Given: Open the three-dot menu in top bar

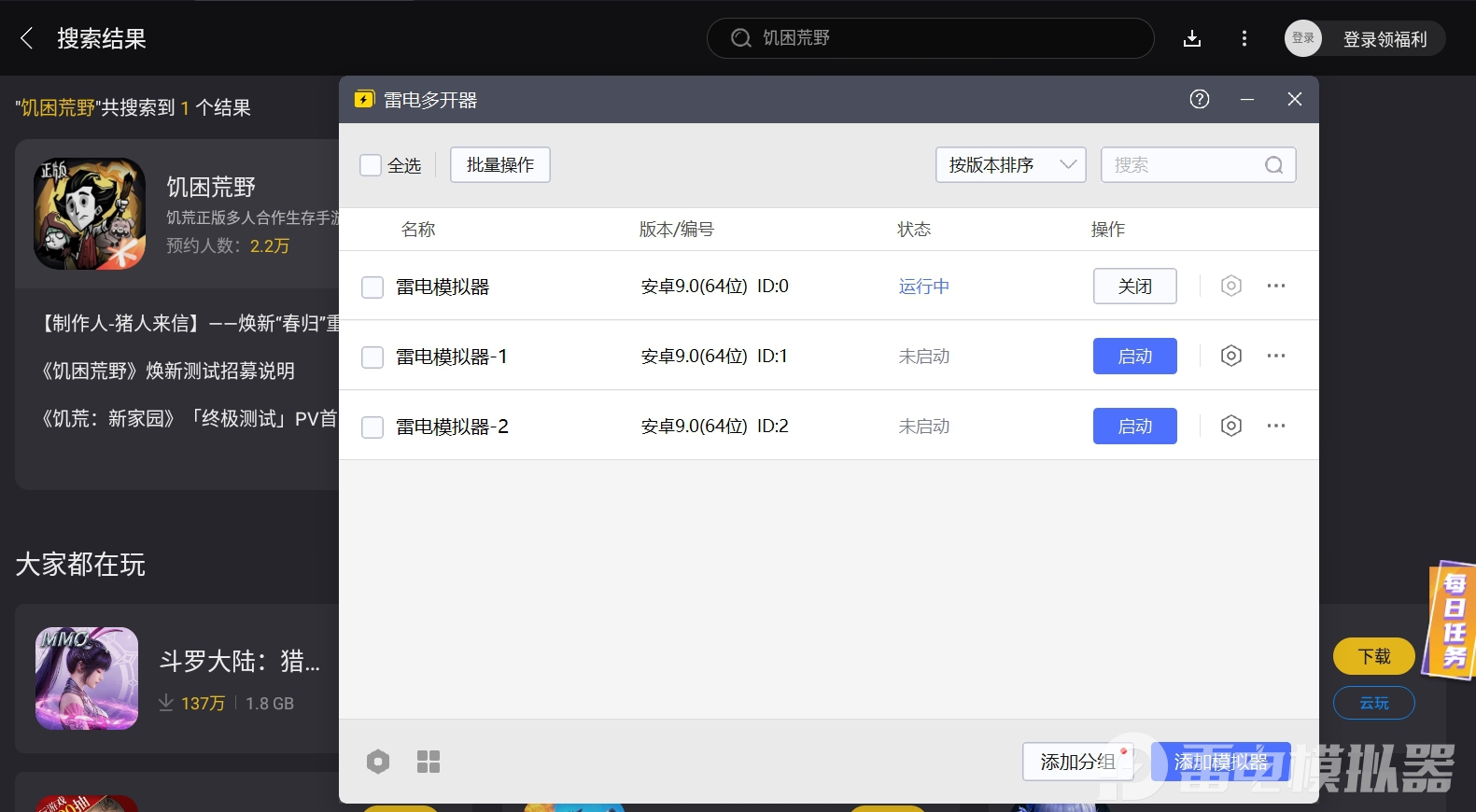Looking at the screenshot, I should [1244, 38].
